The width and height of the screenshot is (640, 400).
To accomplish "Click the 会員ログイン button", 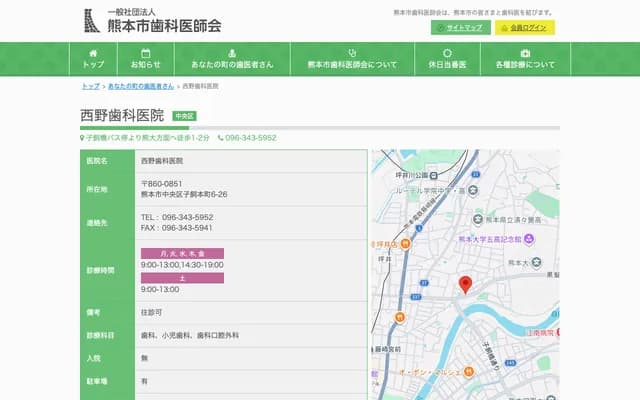I will click(525, 27).
